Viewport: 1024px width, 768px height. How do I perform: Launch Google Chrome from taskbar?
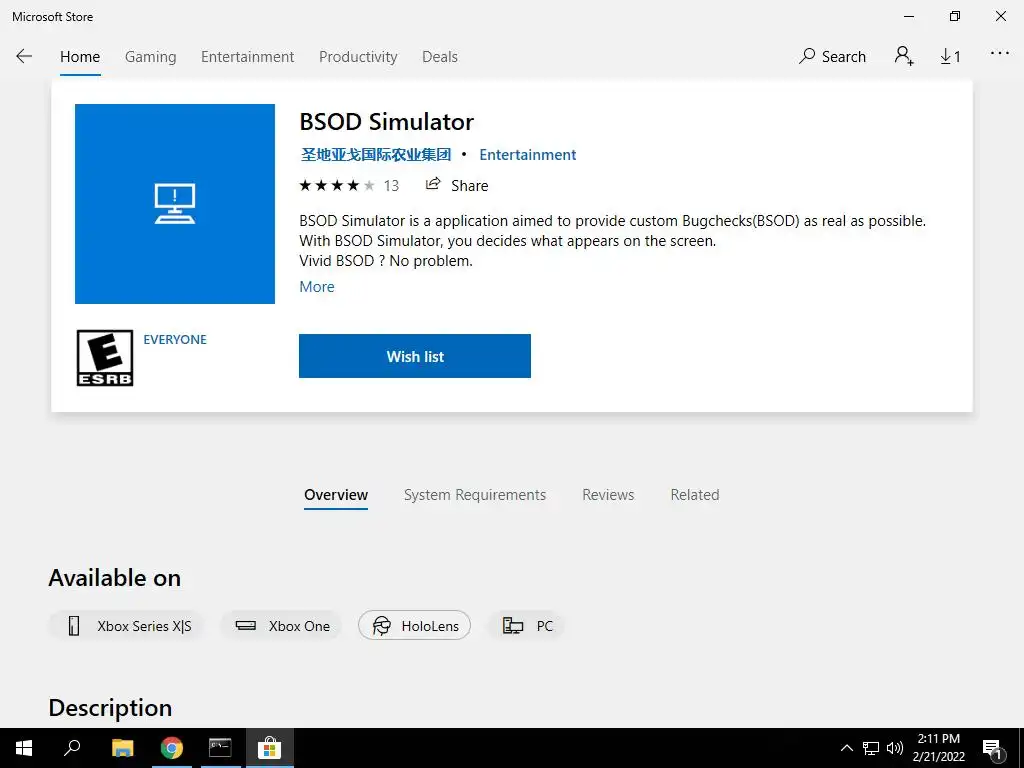pos(172,748)
